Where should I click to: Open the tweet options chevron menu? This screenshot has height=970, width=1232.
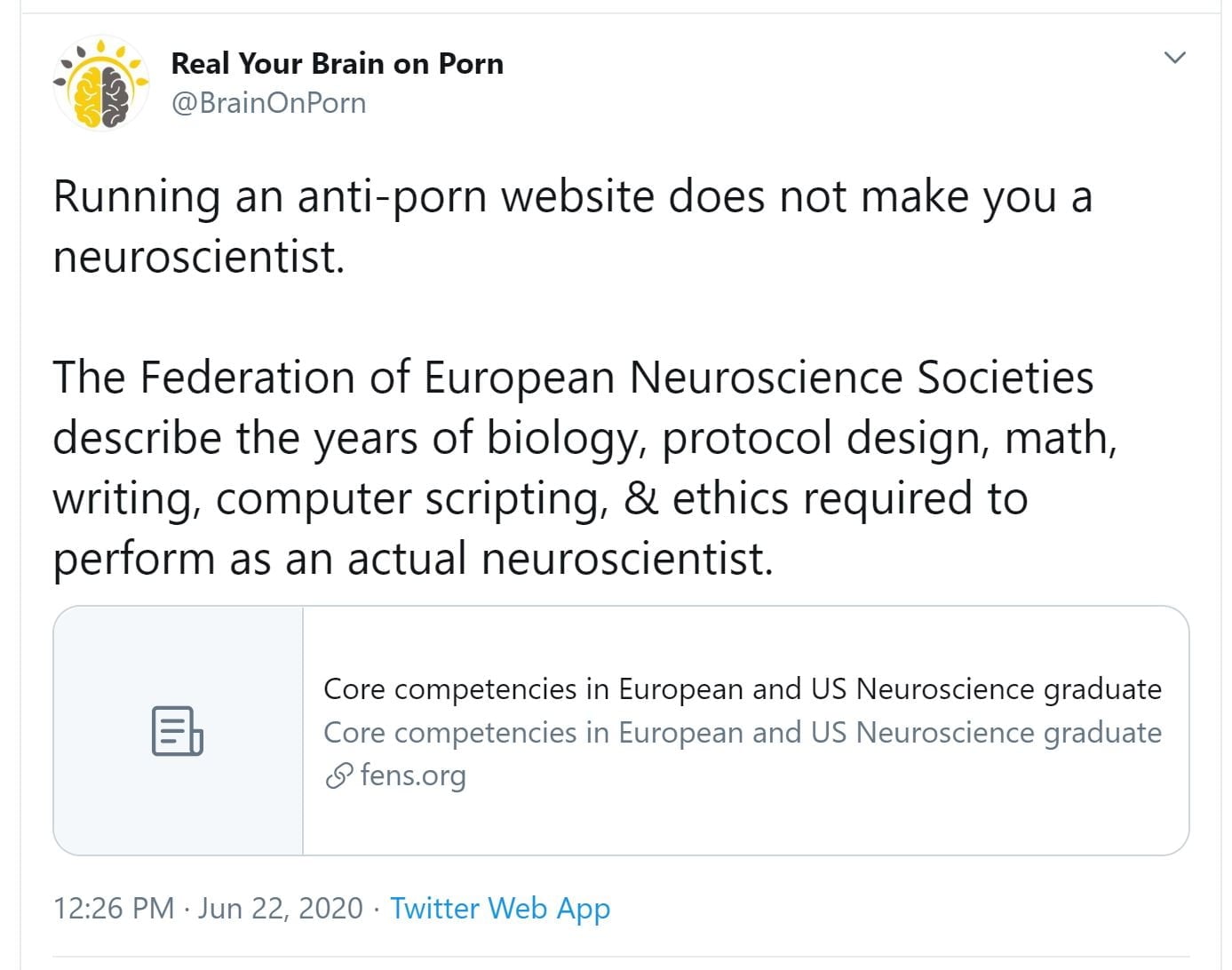click(1174, 59)
